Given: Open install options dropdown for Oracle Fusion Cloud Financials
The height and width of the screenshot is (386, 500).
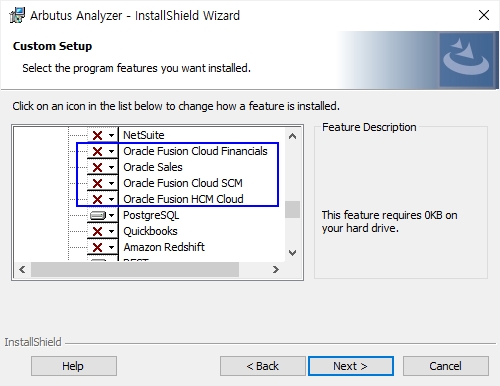Looking at the screenshot, I should tap(111, 151).
